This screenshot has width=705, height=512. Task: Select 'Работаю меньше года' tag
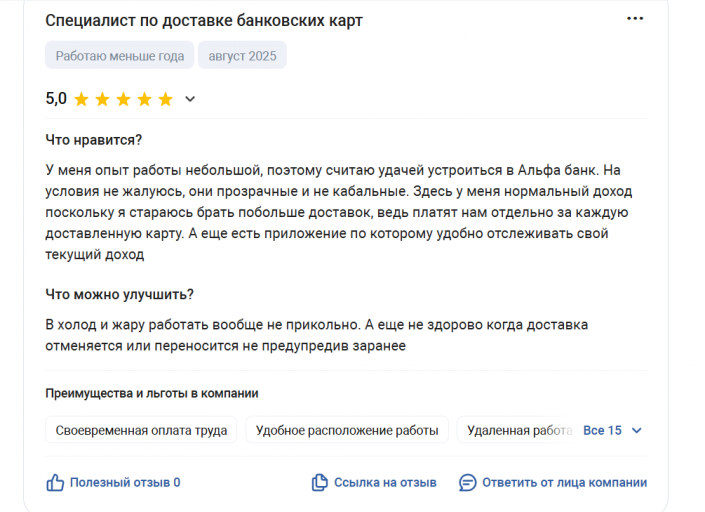pos(120,55)
